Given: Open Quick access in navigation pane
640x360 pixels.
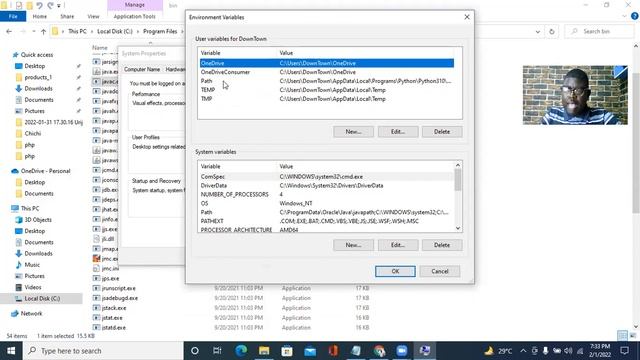Looking at the screenshot, I should [37, 55].
